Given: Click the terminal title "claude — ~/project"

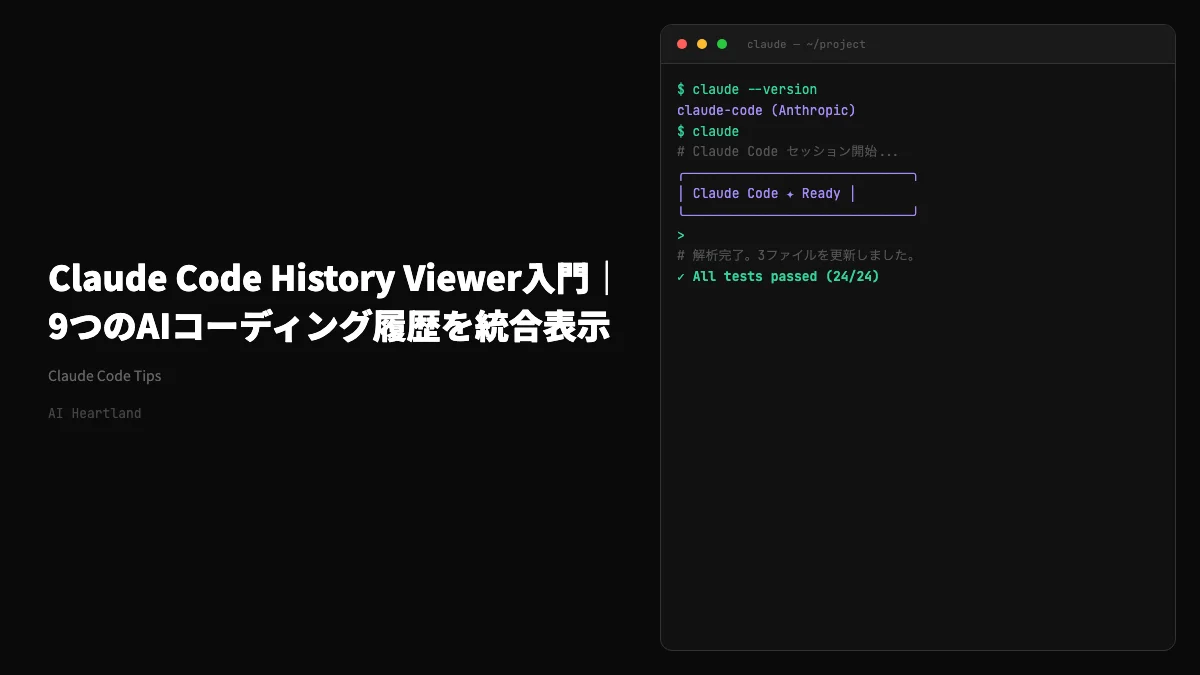Looking at the screenshot, I should 806,44.
